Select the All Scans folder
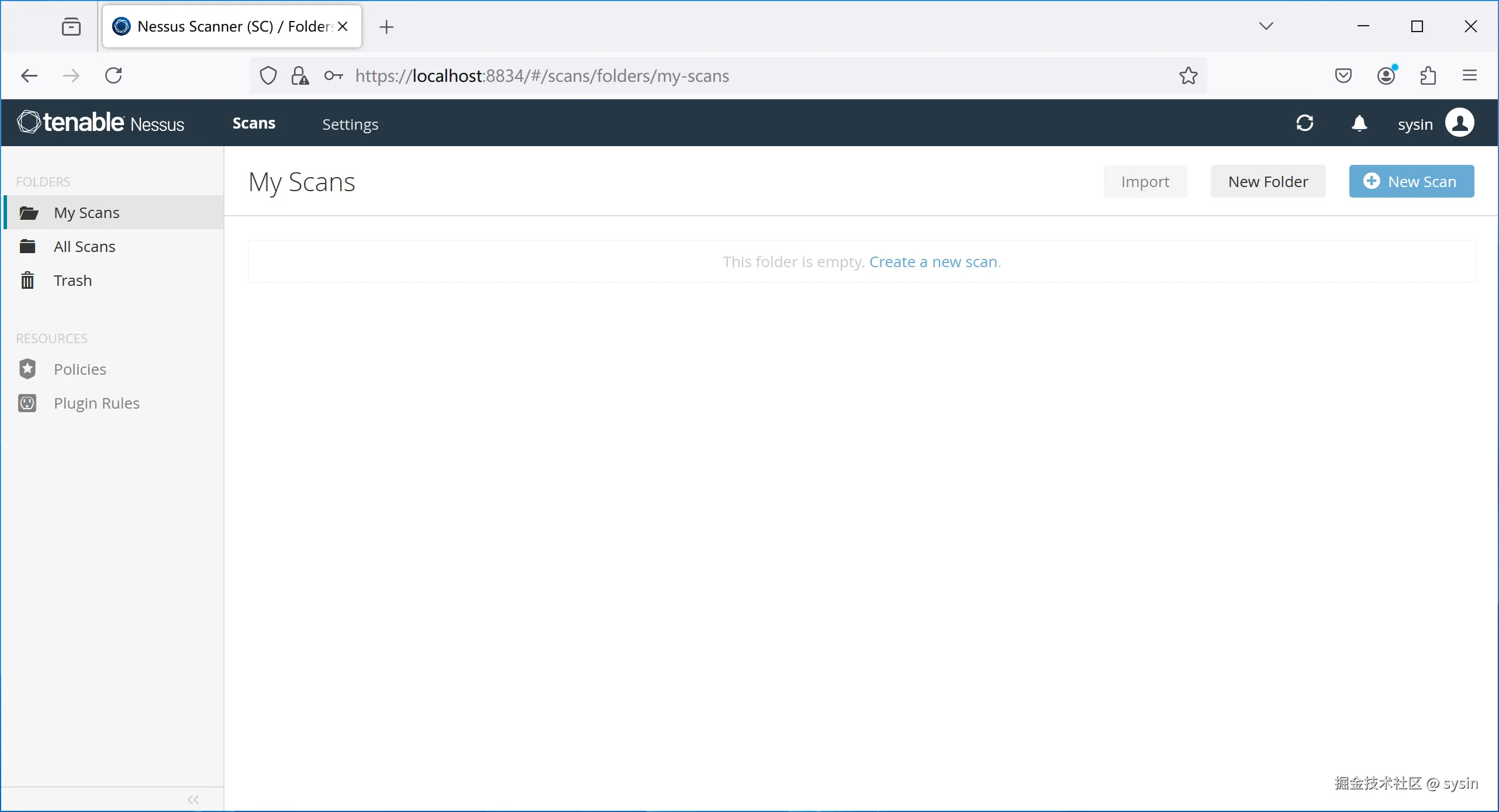The height and width of the screenshot is (812, 1499). [x=84, y=247]
